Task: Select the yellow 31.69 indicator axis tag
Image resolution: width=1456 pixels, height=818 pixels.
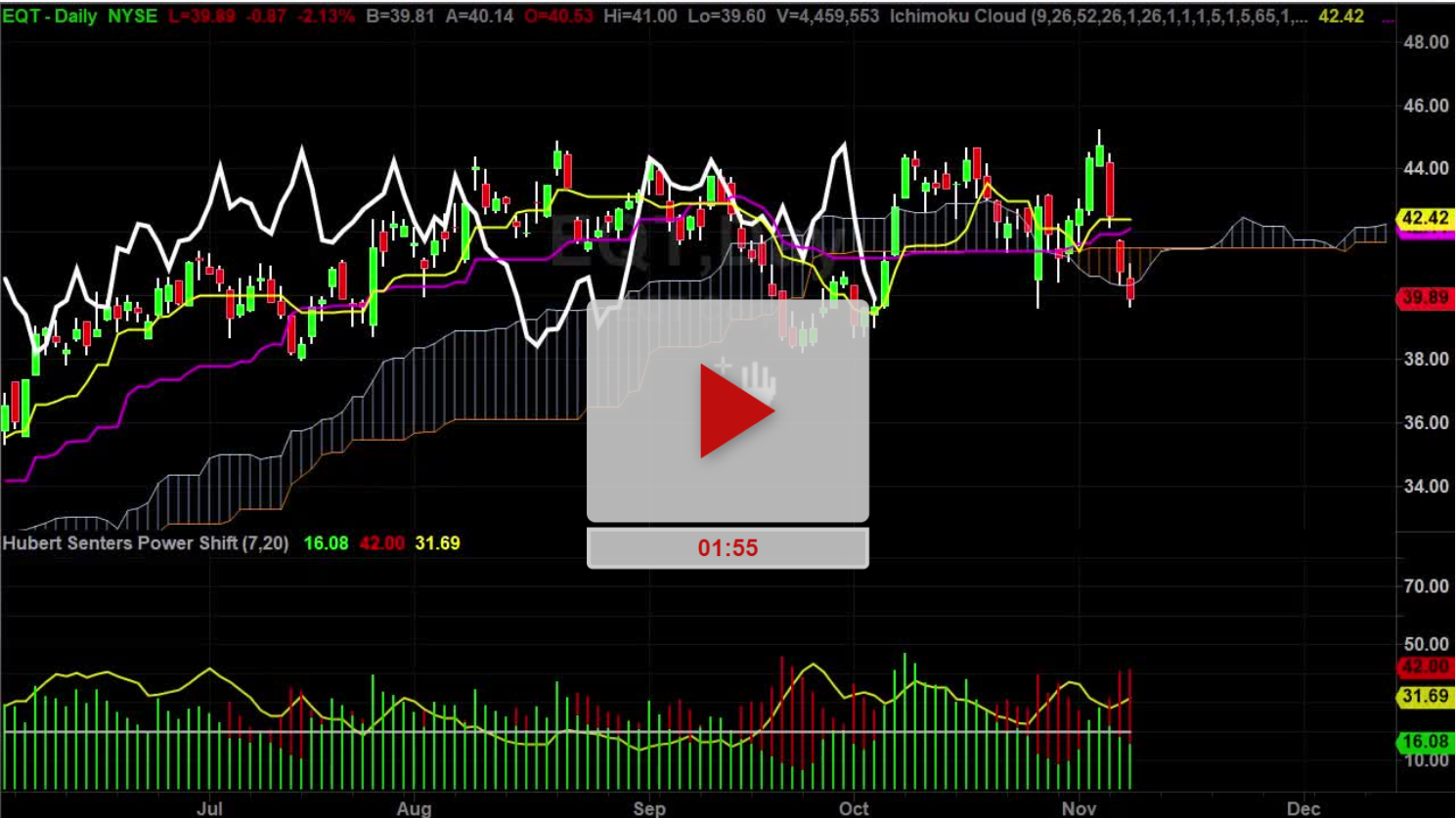Action: click(1425, 697)
